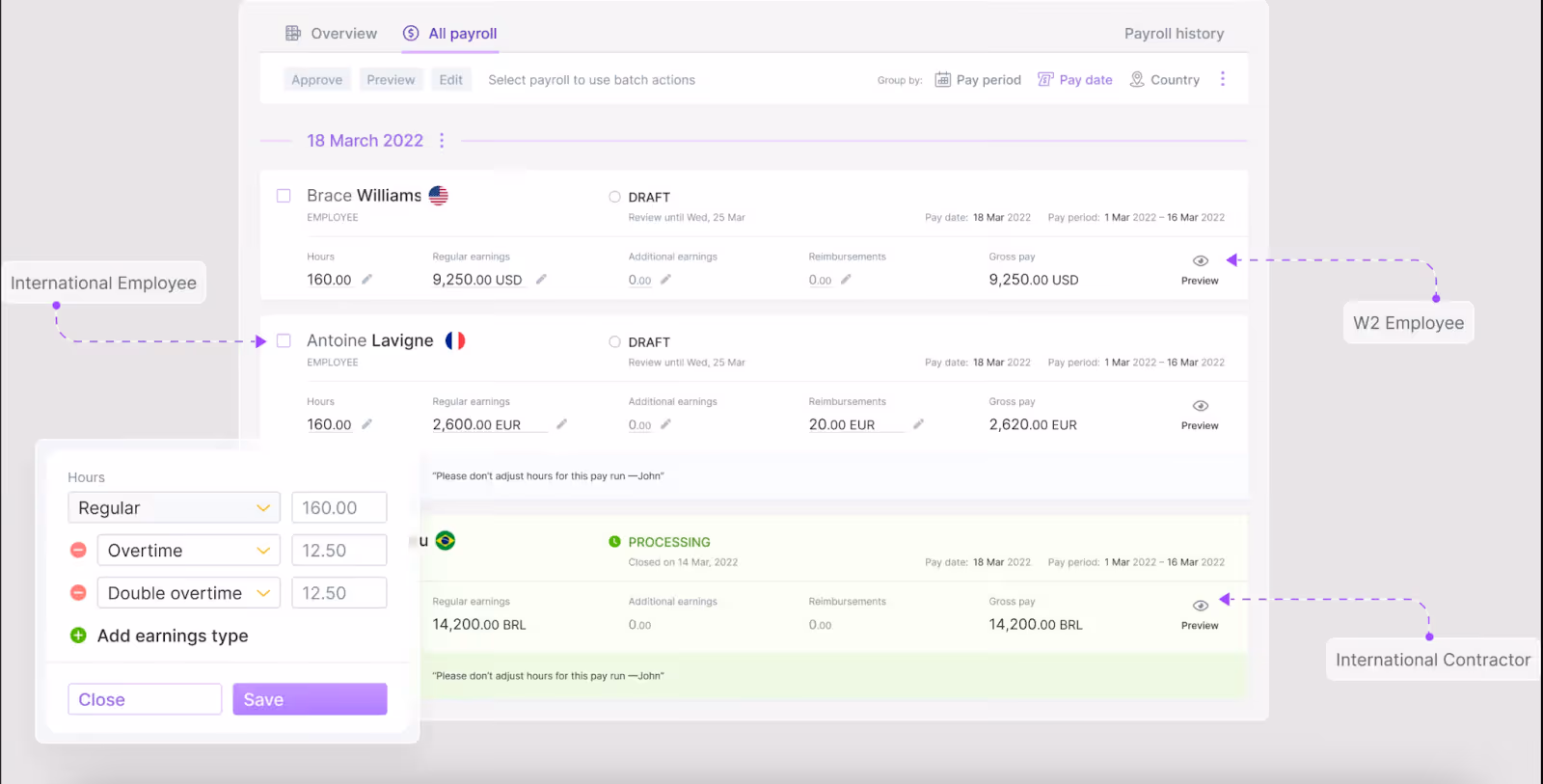
Task: Click the Country location pin icon
Action: 1137,79
